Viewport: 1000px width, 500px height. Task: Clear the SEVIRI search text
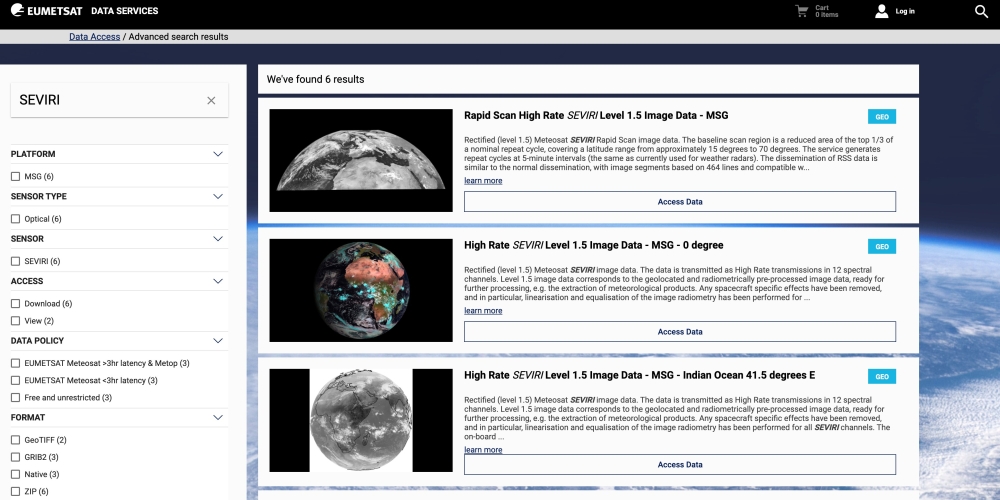tap(211, 100)
